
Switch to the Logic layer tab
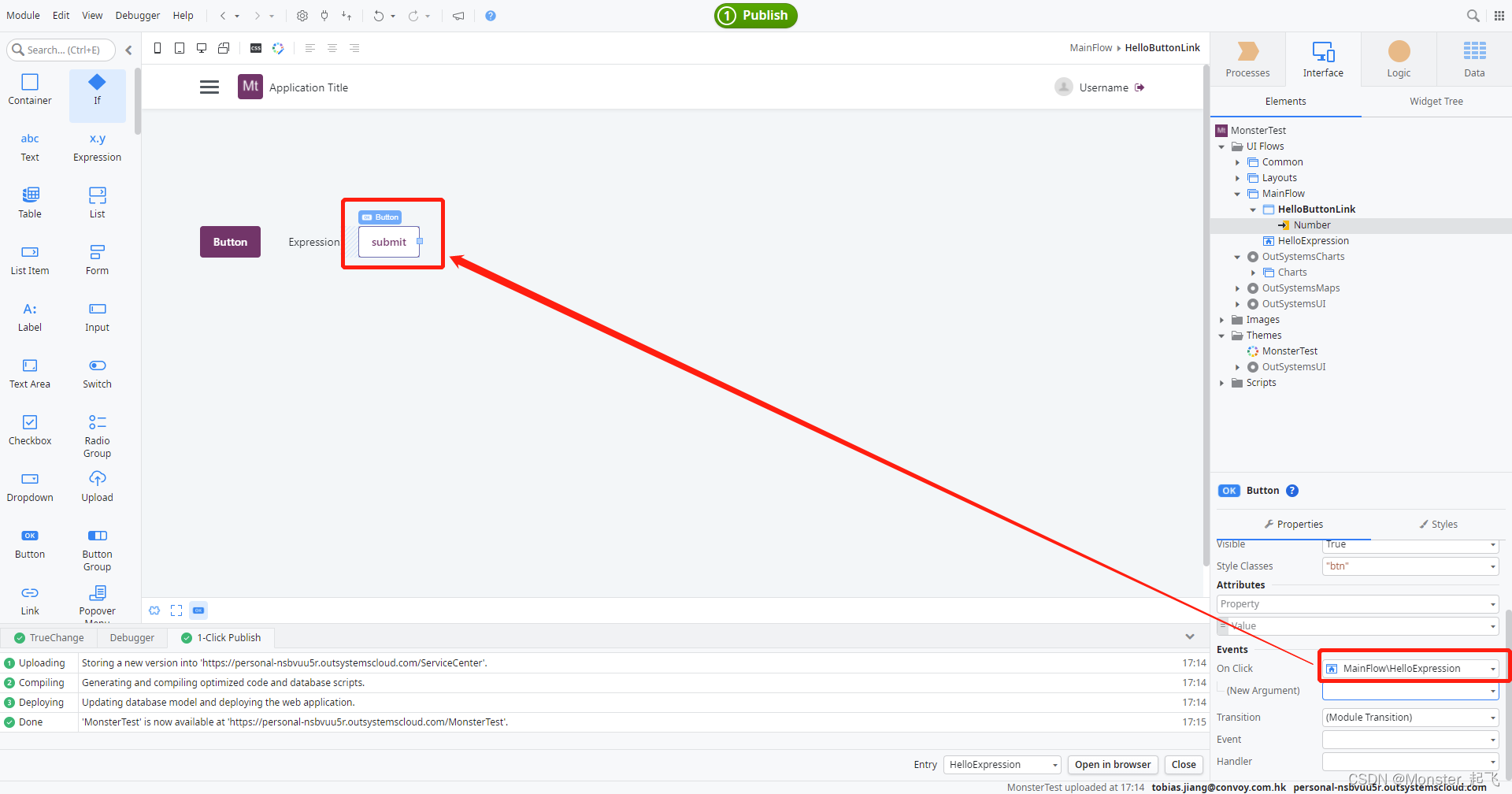[1399, 60]
